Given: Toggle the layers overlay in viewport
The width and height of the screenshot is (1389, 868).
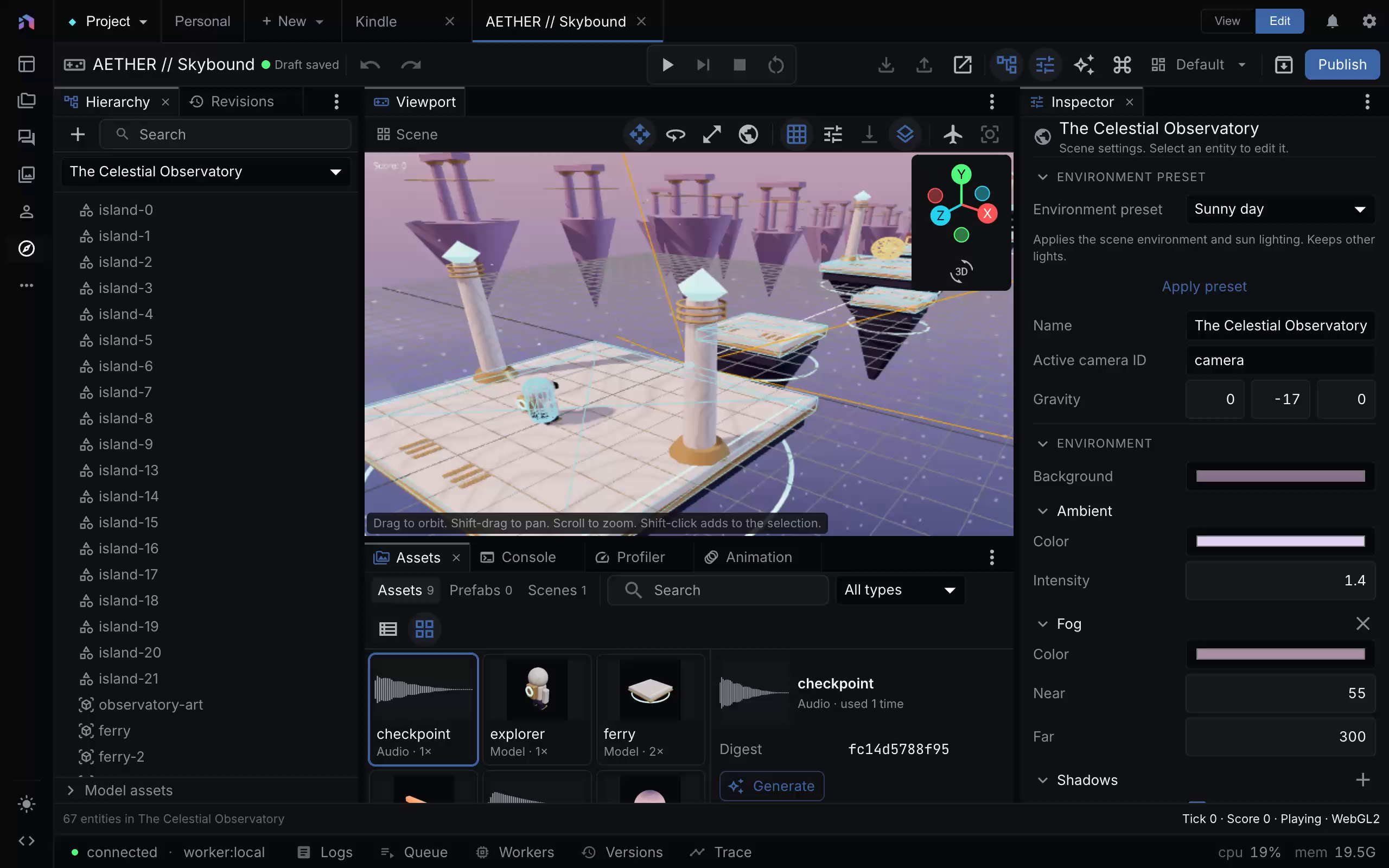Looking at the screenshot, I should pos(904,135).
